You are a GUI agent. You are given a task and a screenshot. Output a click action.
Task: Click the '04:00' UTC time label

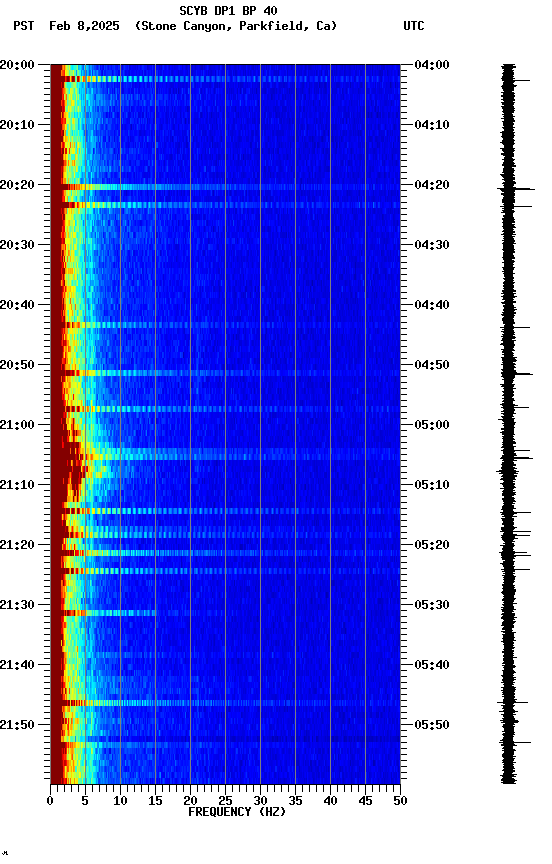coord(432,65)
